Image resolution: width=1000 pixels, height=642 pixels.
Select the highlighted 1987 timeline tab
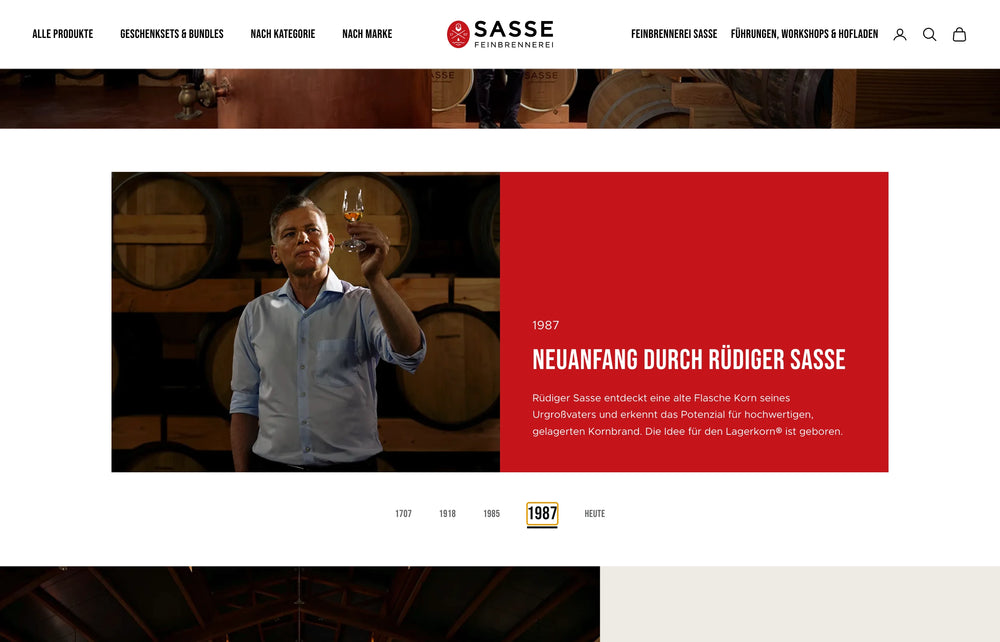pos(542,514)
